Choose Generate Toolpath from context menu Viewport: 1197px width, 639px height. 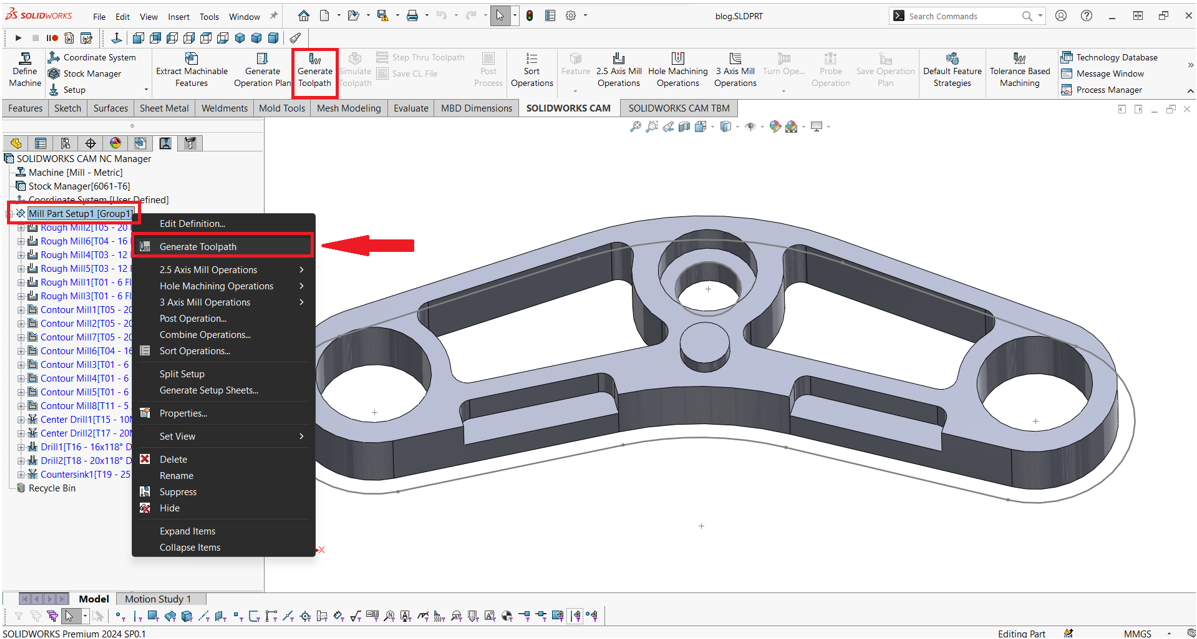(198, 246)
